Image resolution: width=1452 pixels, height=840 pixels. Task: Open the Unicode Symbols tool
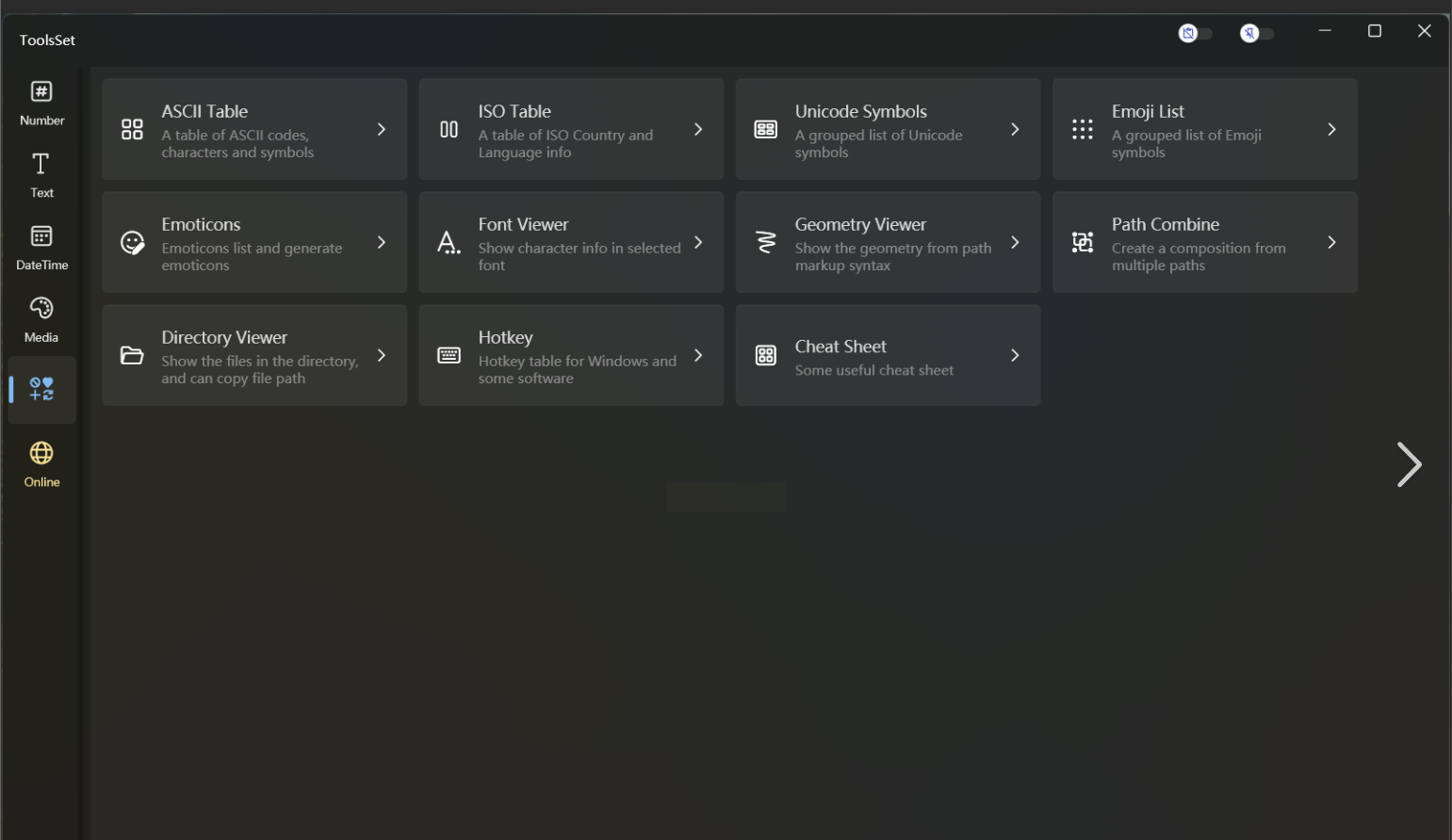point(887,130)
